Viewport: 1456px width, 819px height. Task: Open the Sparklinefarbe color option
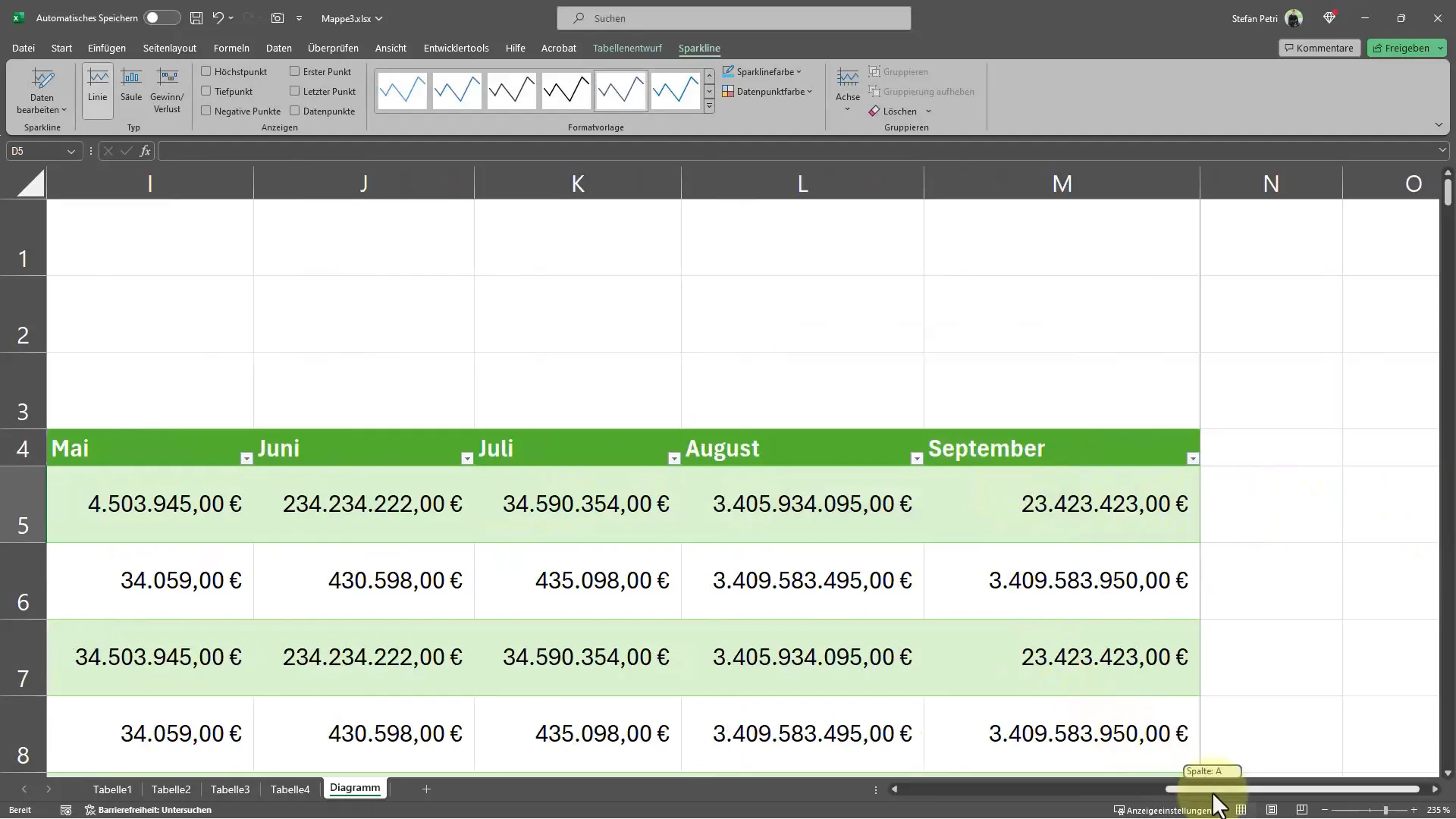pyautogui.click(x=762, y=71)
